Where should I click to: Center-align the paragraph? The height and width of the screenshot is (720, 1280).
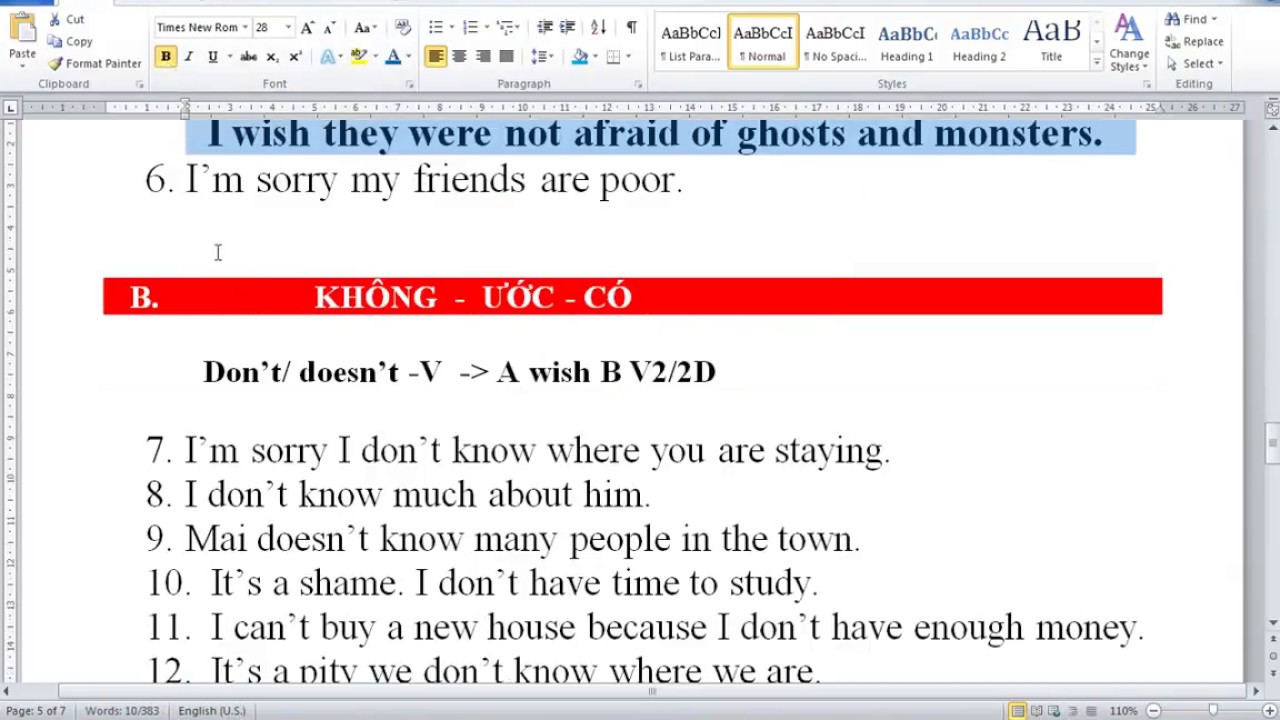pyautogui.click(x=459, y=57)
